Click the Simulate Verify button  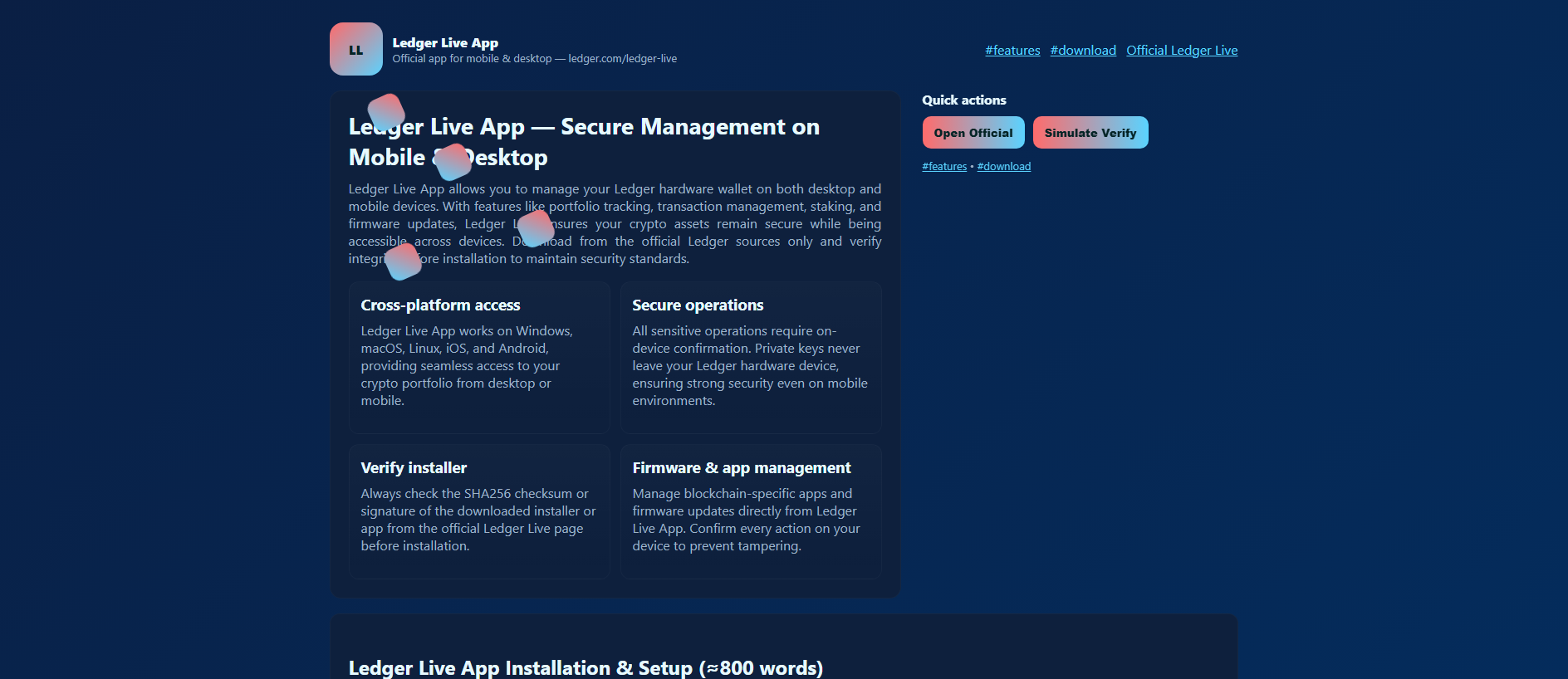(x=1090, y=133)
